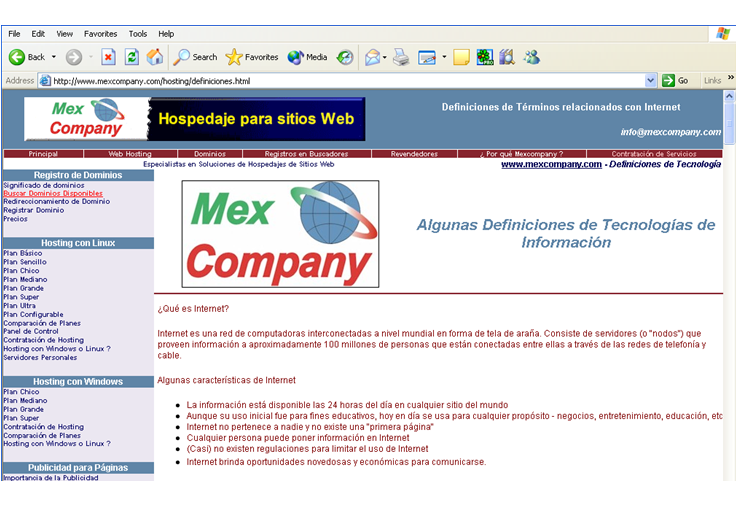Open the Edit menu
This screenshot has width=736, height=508.
38,34
